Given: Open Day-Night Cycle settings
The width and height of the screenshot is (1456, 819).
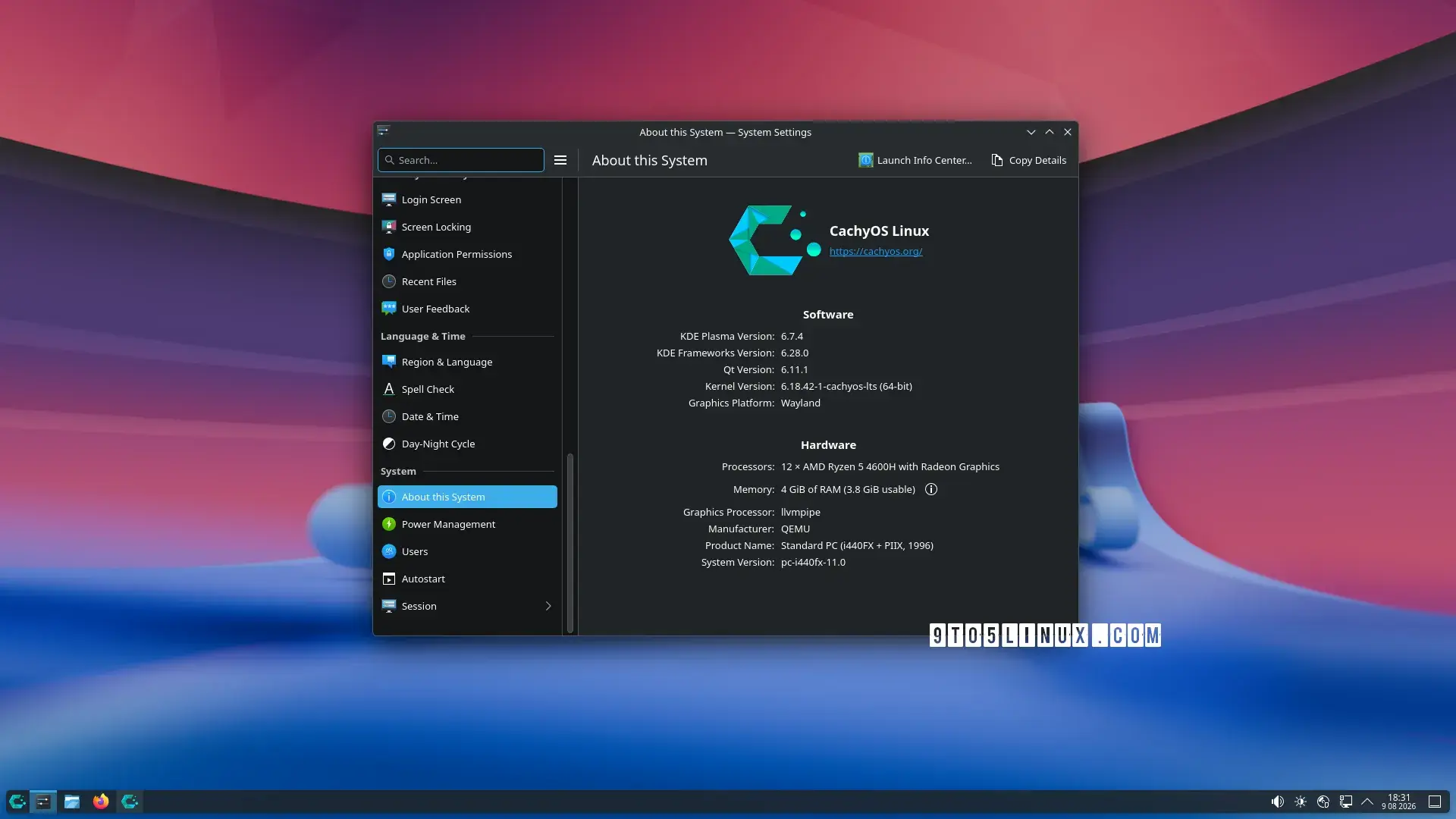Looking at the screenshot, I should [467, 444].
